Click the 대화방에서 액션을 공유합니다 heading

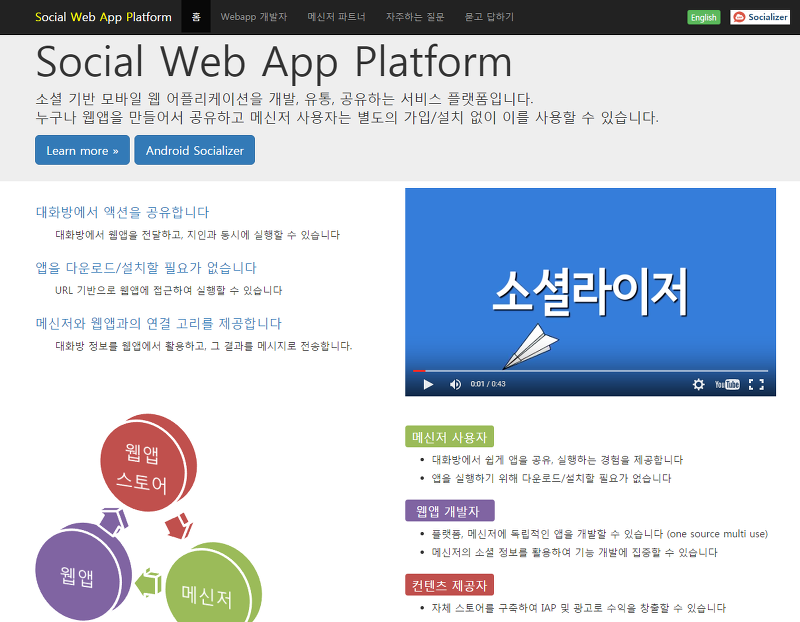pyautogui.click(x=122, y=212)
